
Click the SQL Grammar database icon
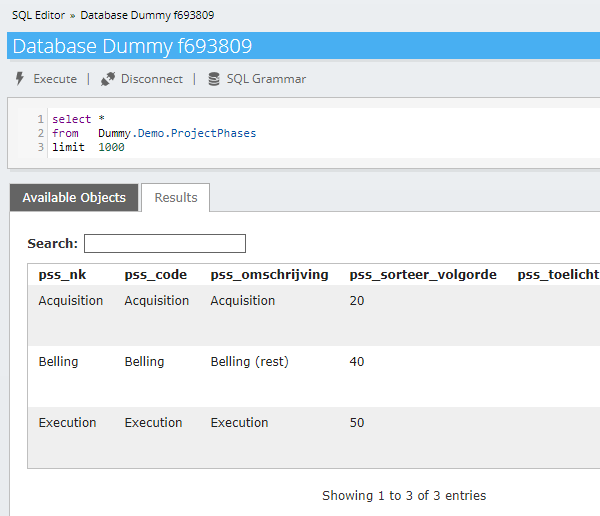(214, 79)
